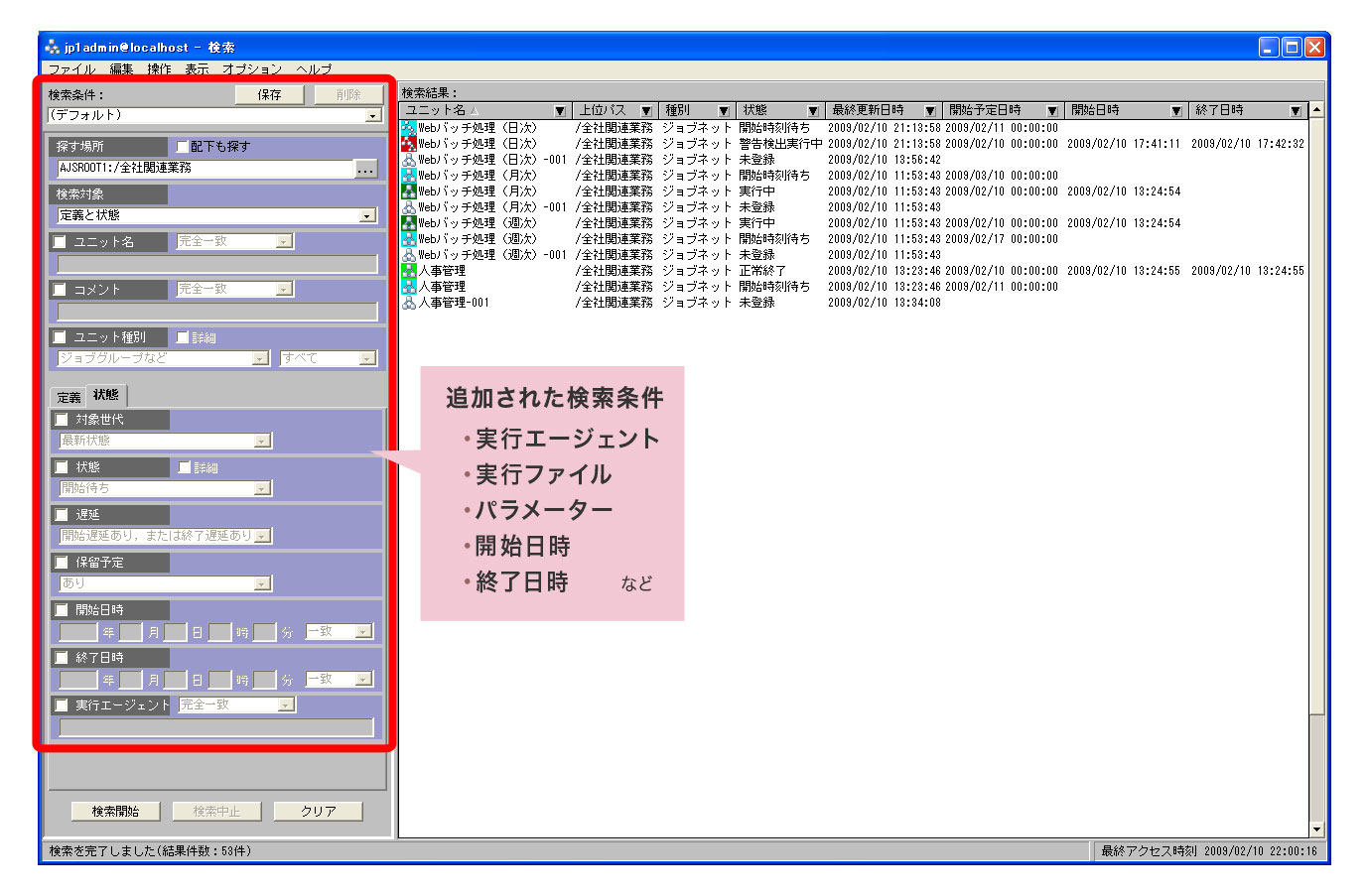Click the unit icon beside Webバッチ処理（週次）-001

pyautogui.click(x=409, y=255)
